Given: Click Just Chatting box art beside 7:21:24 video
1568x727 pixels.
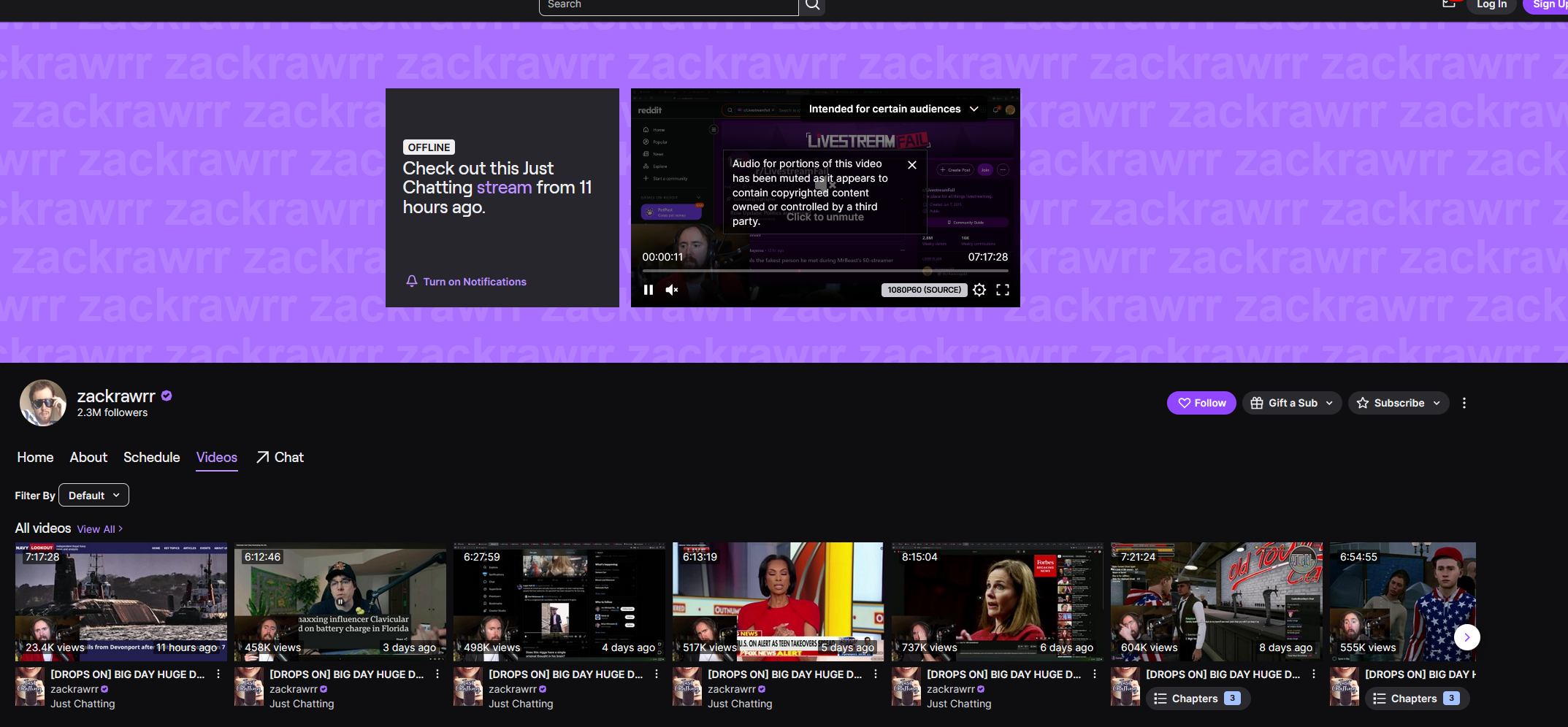Looking at the screenshot, I should pos(1125,686).
